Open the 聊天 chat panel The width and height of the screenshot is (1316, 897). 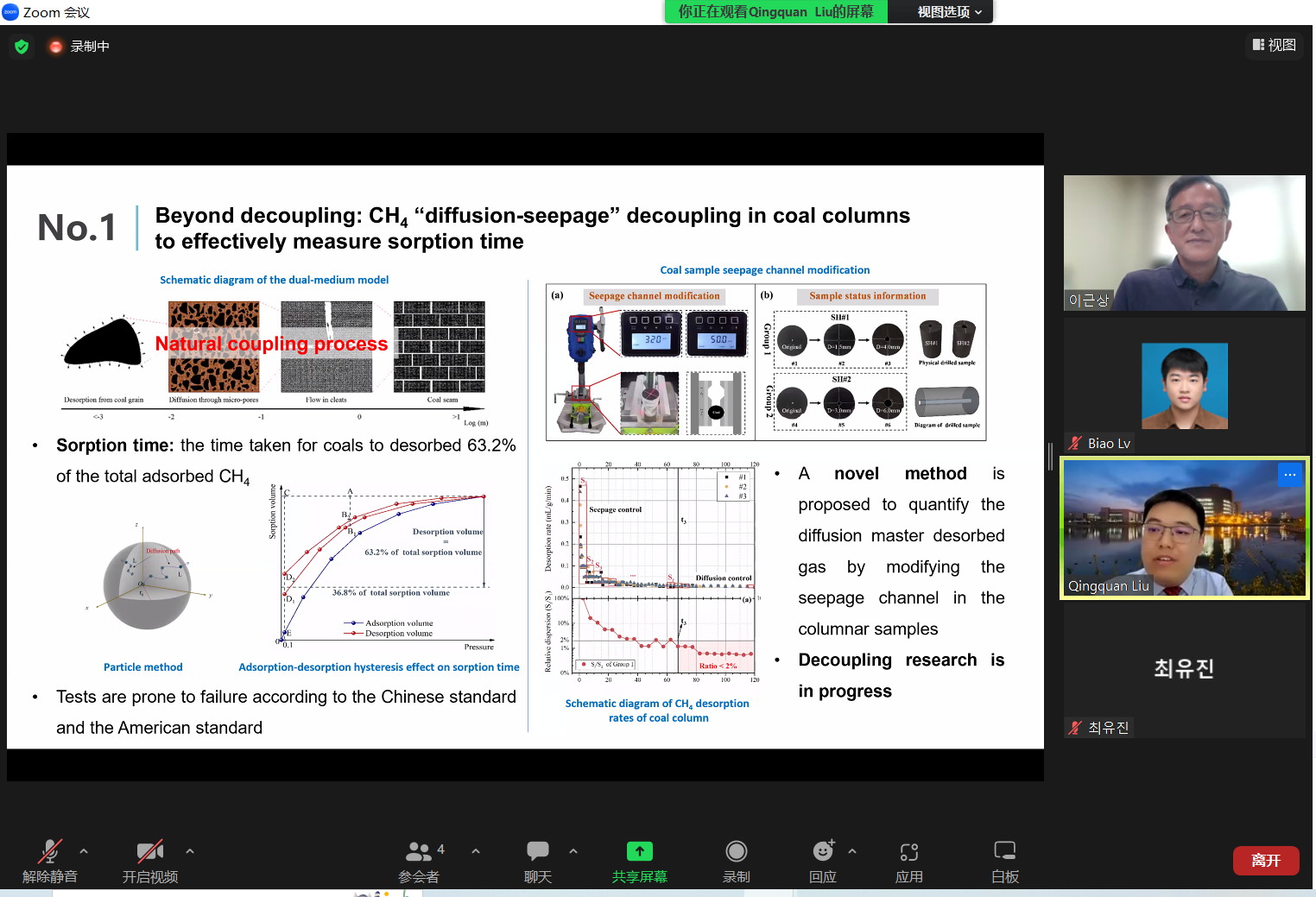point(537,860)
